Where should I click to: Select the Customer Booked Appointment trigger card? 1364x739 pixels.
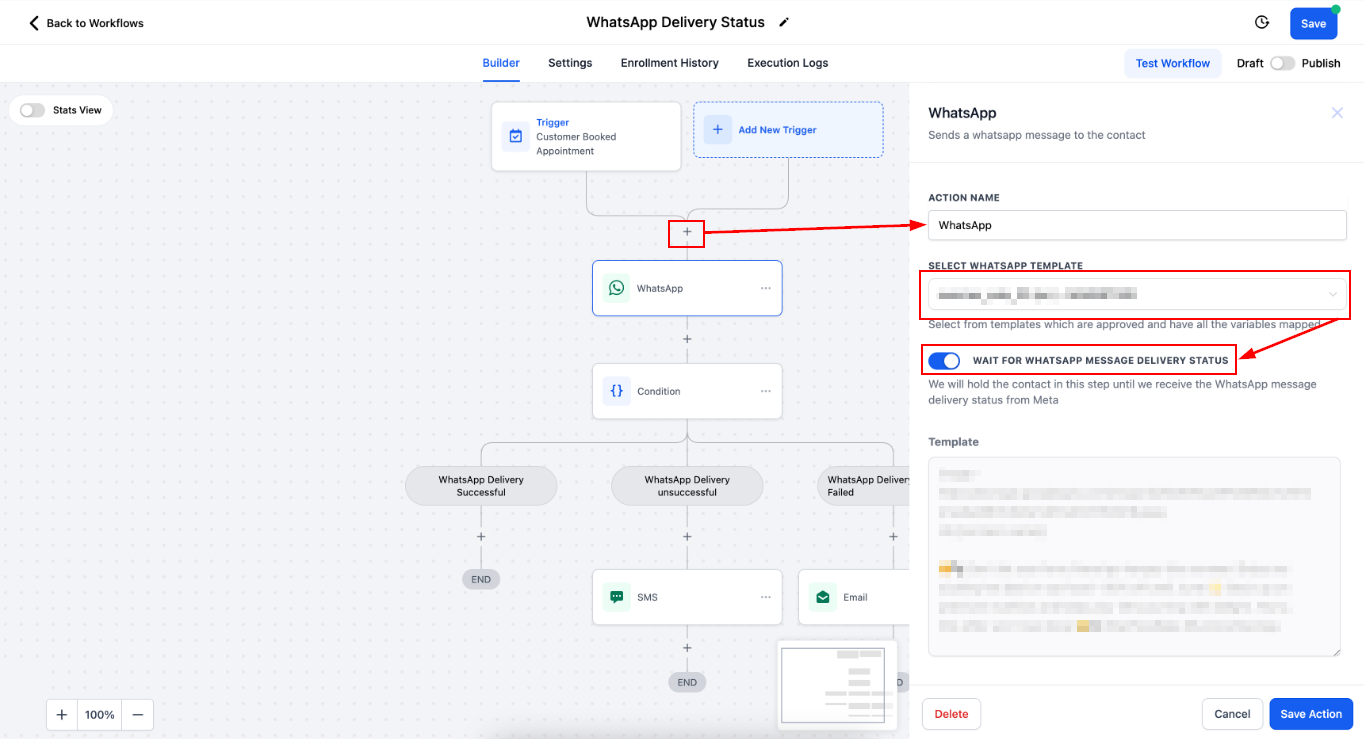[586, 136]
